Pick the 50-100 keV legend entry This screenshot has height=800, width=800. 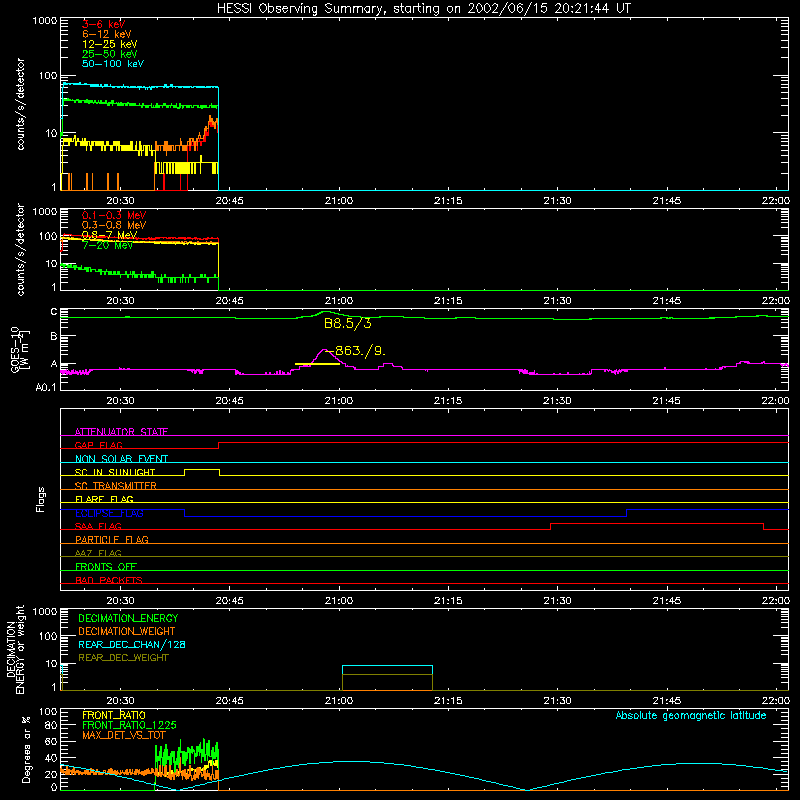(113, 64)
